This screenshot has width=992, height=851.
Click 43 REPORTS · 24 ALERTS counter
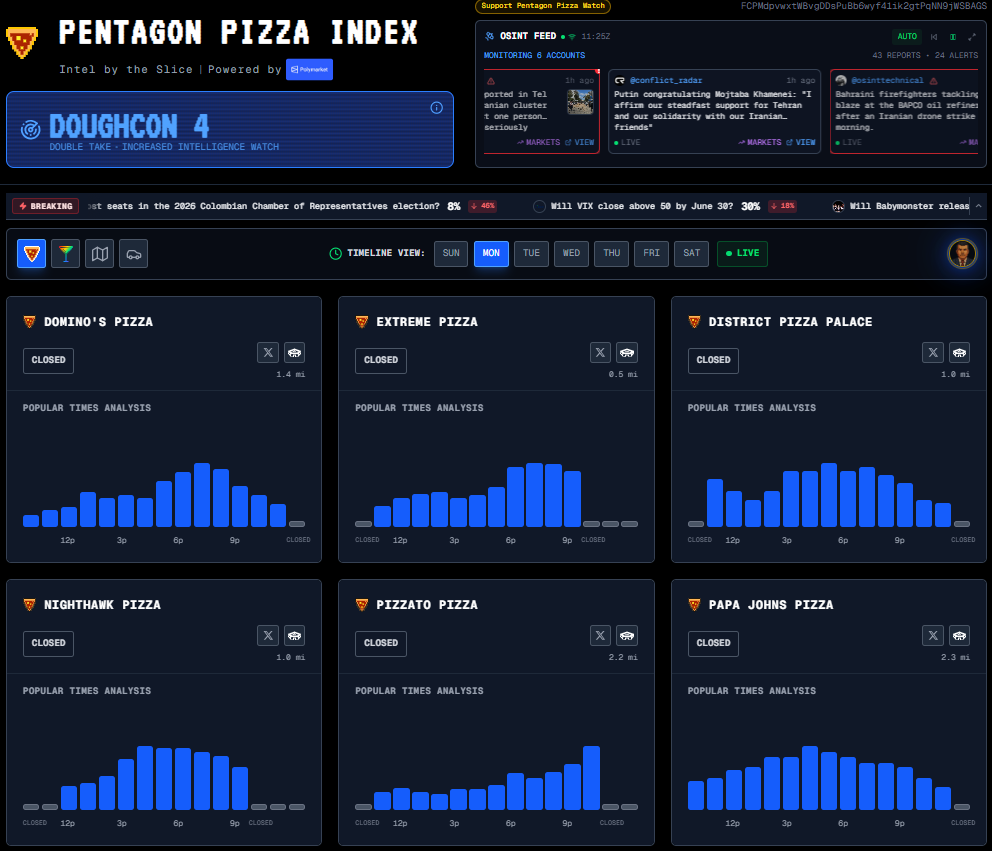pos(925,56)
